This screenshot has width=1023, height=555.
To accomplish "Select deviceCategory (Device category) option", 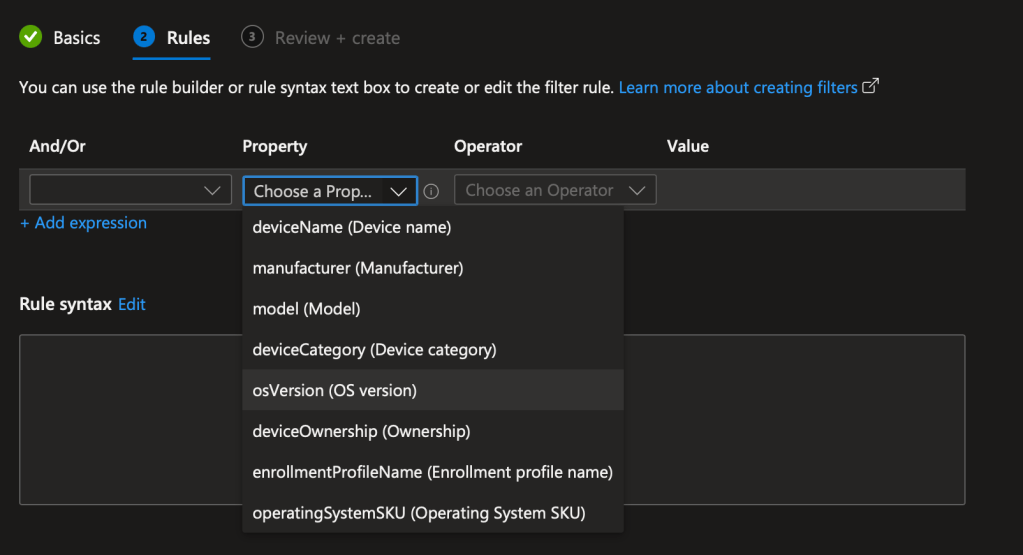I will (374, 350).
